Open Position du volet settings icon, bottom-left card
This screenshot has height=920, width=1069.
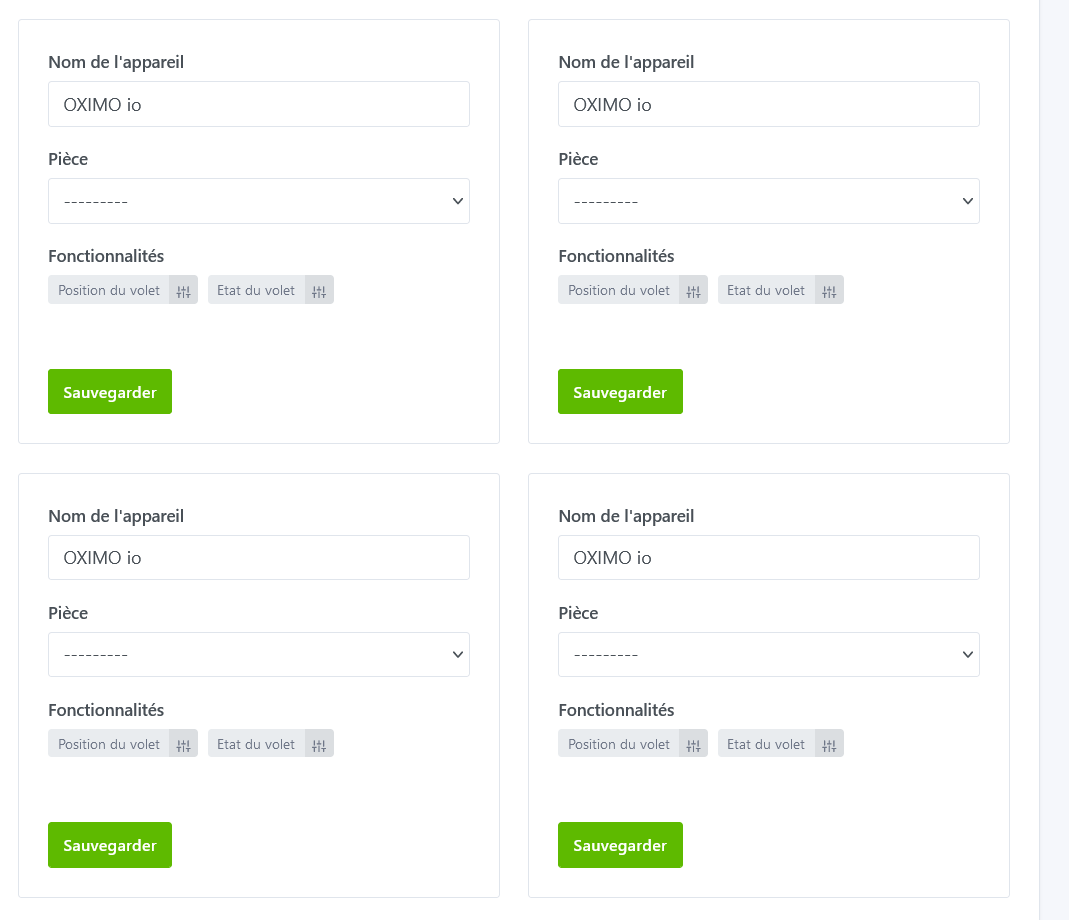[x=183, y=744]
